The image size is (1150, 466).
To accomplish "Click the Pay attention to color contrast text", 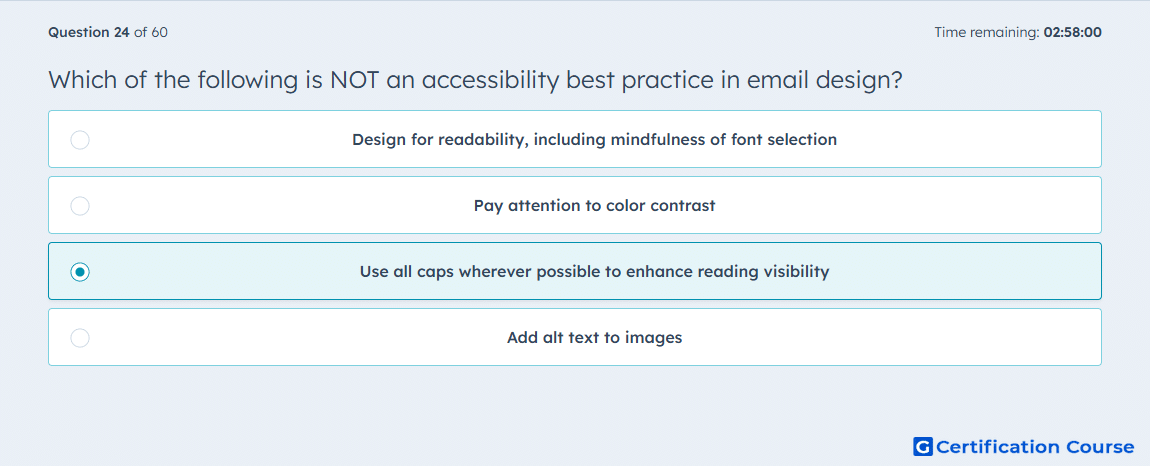I will 594,205.
